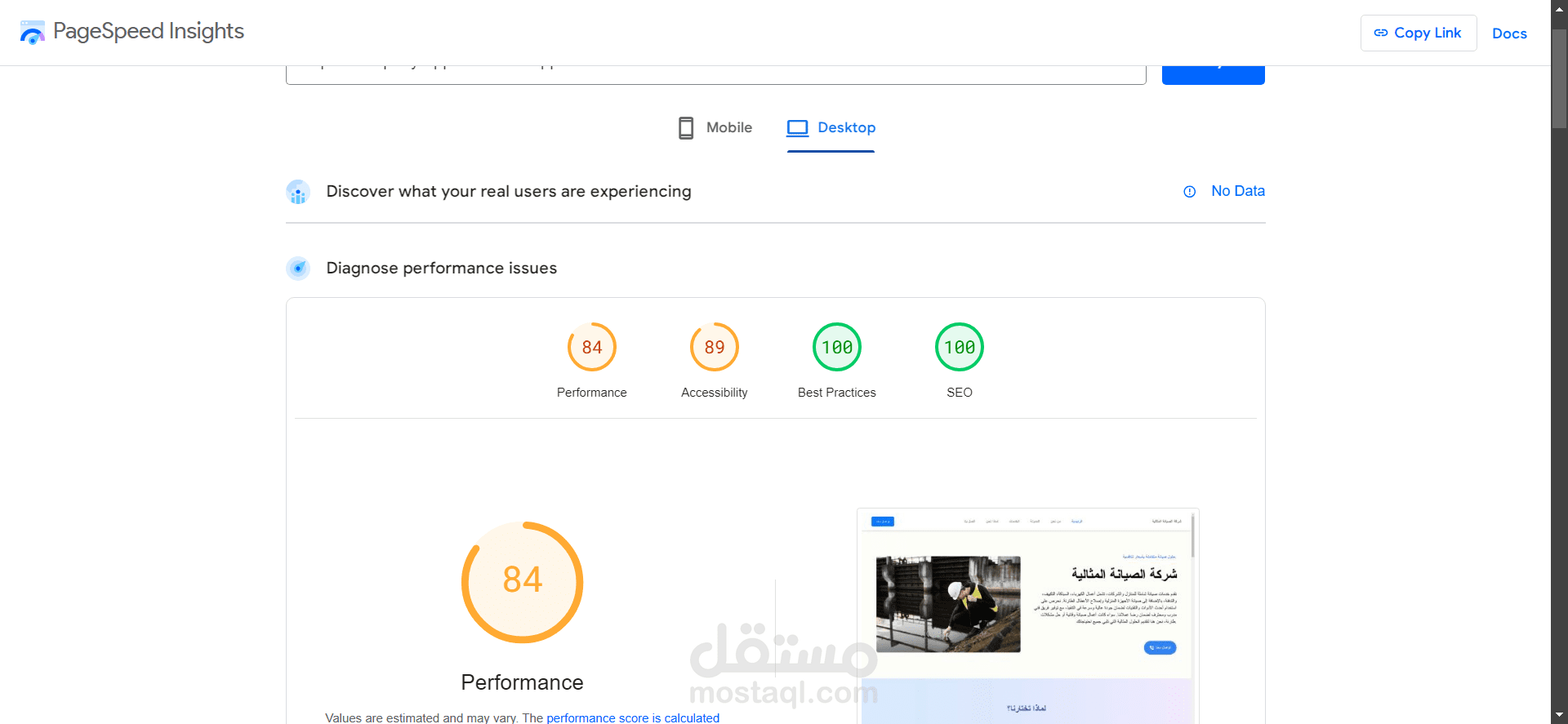Image resolution: width=1568 pixels, height=724 pixels.
Task: Jump to the Accessibility score gauge 89
Action: click(715, 347)
